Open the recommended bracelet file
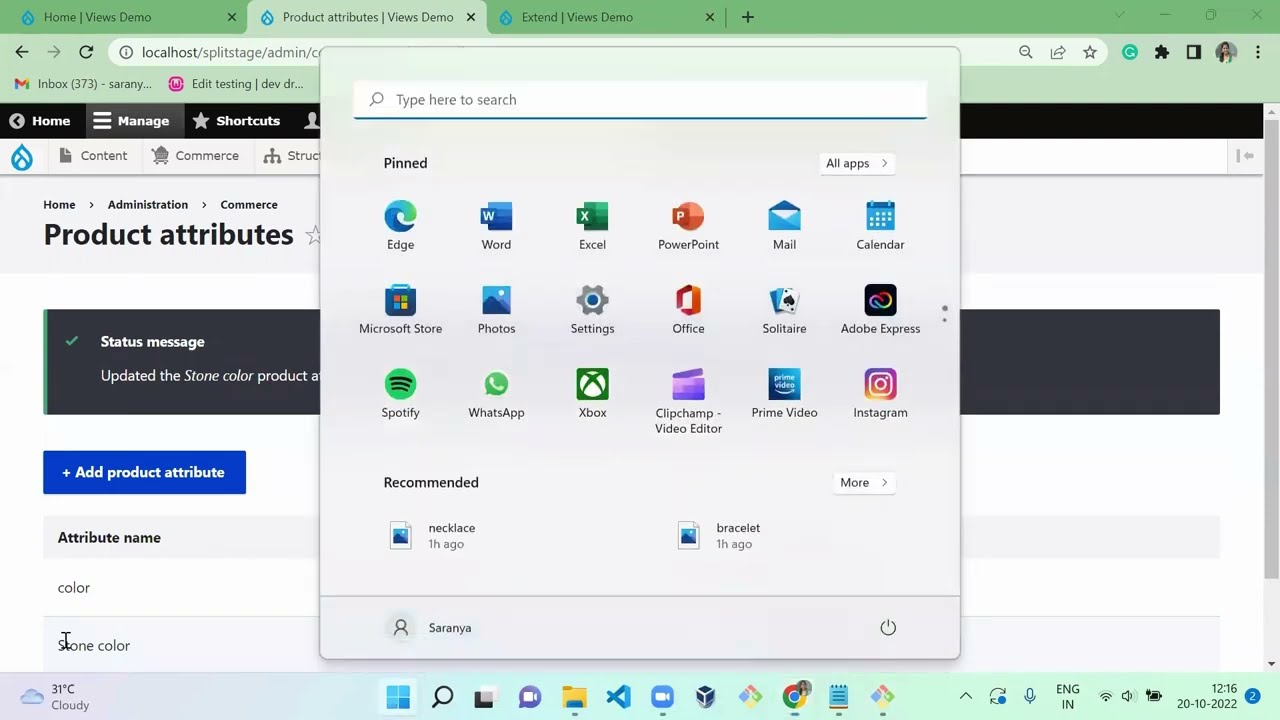 718,535
